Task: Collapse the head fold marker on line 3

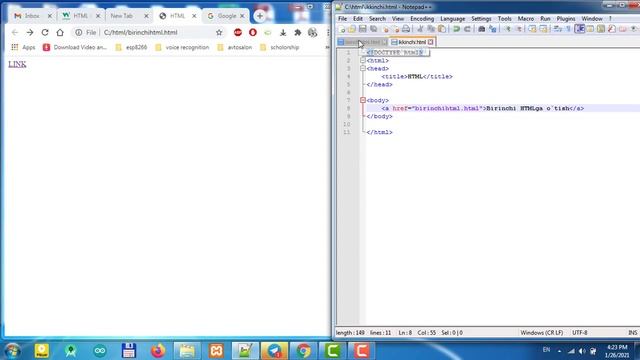Action: 362,69
